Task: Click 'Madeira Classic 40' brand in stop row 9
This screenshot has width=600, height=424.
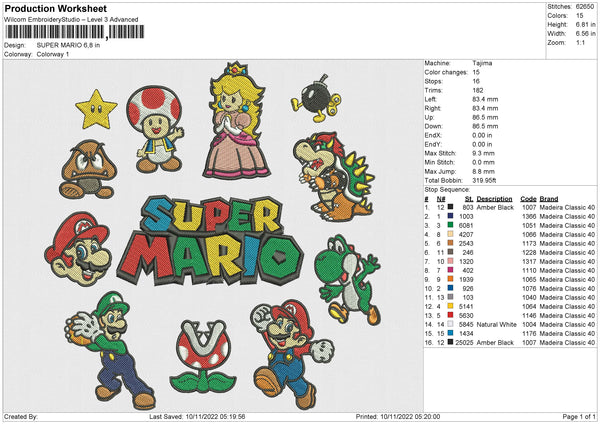Action: 567,279
